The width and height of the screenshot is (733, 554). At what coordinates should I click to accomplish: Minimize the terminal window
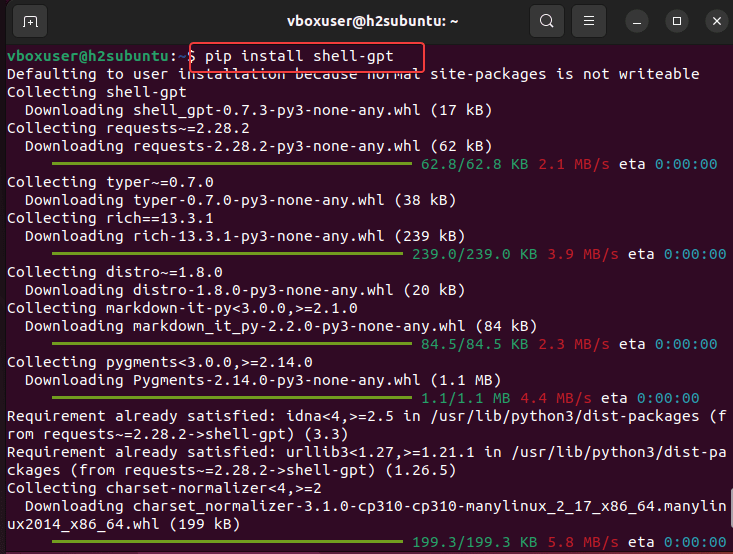pyautogui.click(x=637, y=21)
